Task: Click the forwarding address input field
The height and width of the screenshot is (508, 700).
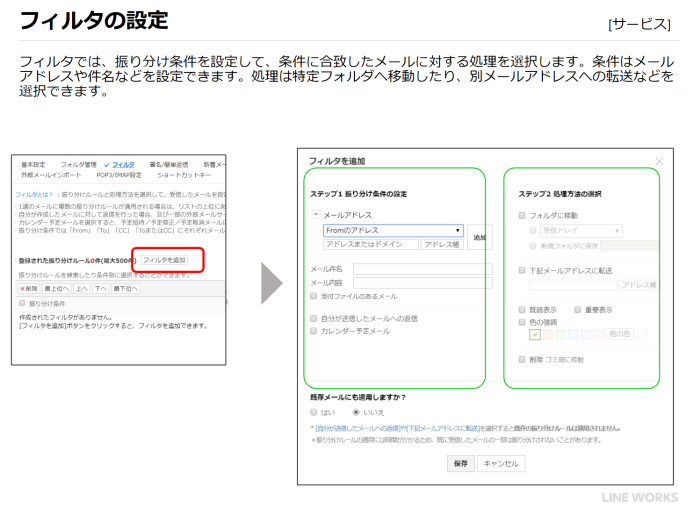Action: pos(573,285)
